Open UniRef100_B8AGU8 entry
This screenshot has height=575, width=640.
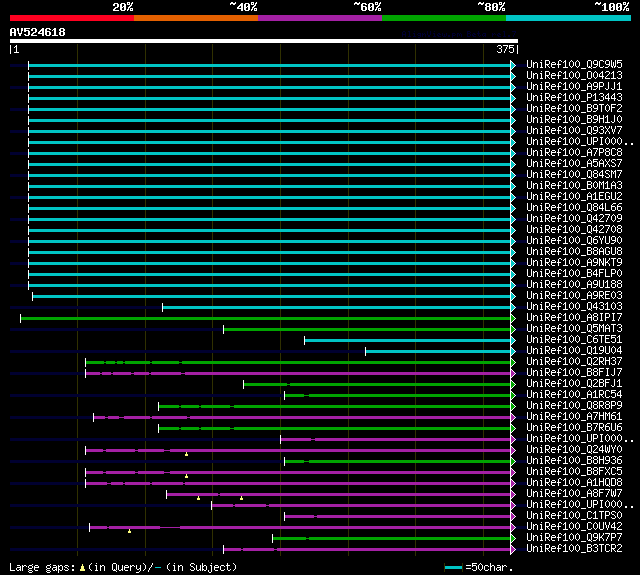[x=574, y=252]
